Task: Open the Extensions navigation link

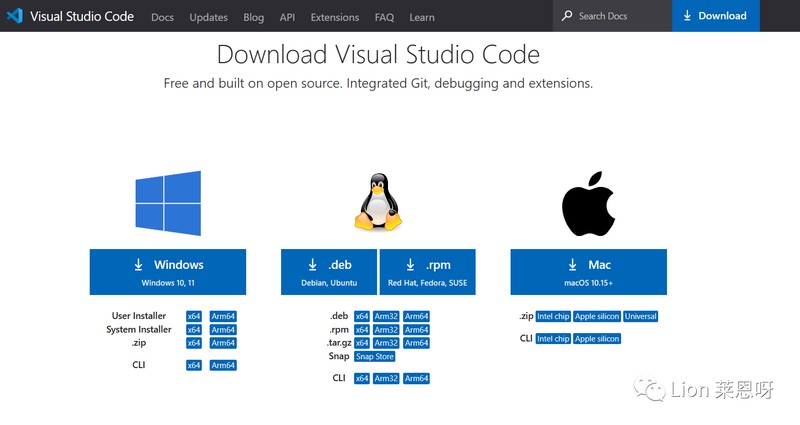Action: click(x=335, y=17)
